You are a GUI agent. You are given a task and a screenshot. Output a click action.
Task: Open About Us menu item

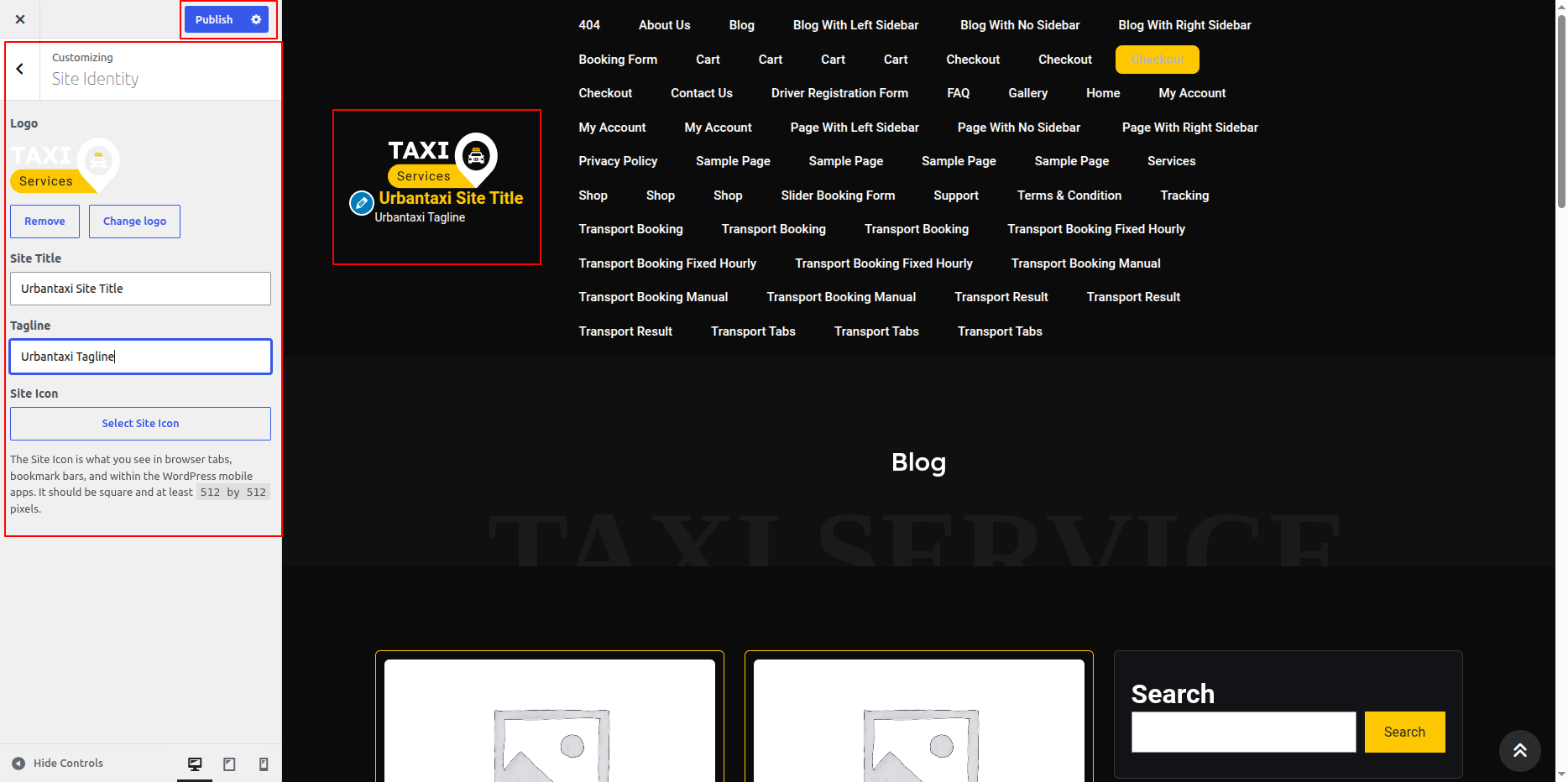(x=664, y=25)
